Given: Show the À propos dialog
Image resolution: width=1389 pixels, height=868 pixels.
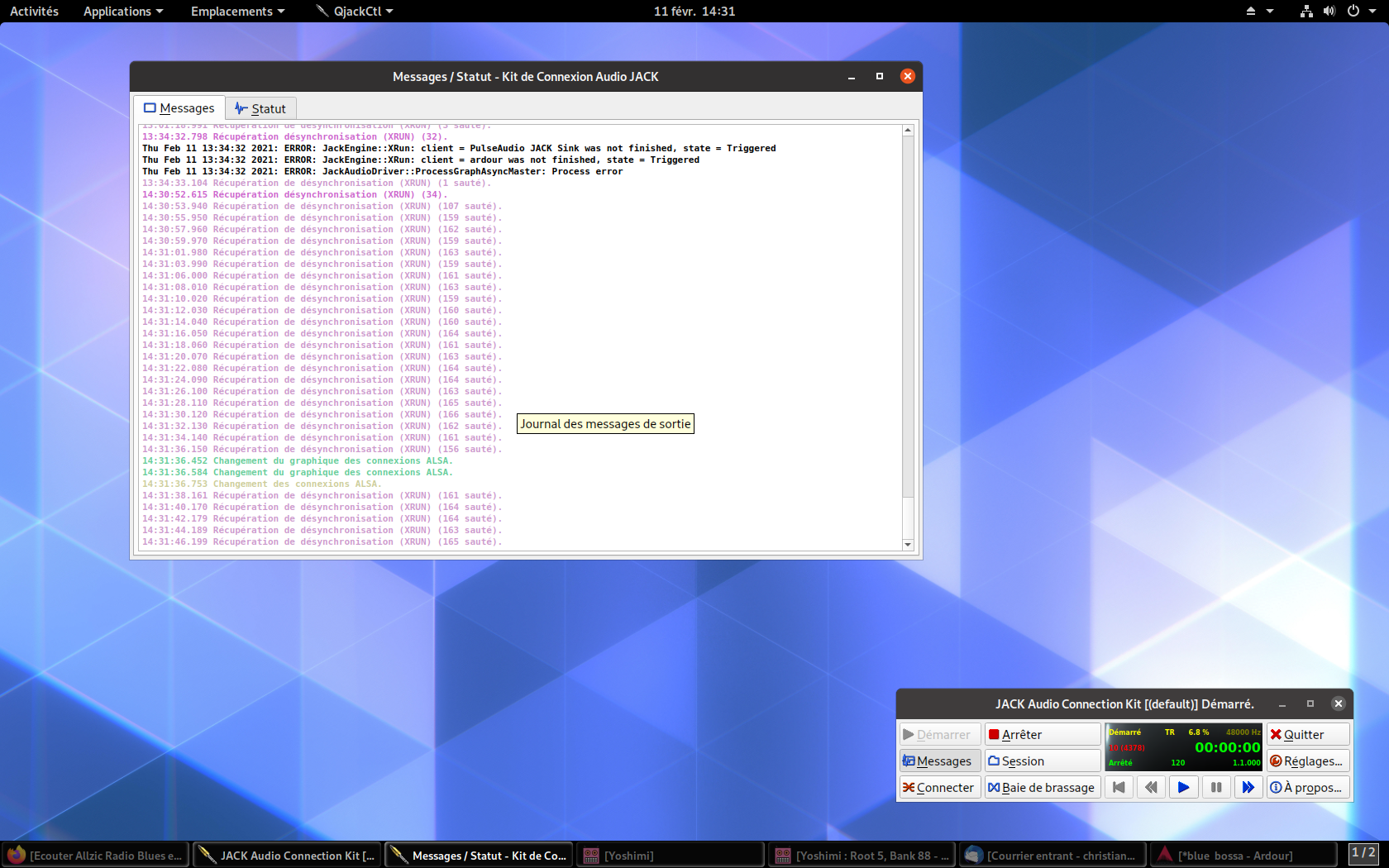Looking at the screenshot, I should 1307,788.
